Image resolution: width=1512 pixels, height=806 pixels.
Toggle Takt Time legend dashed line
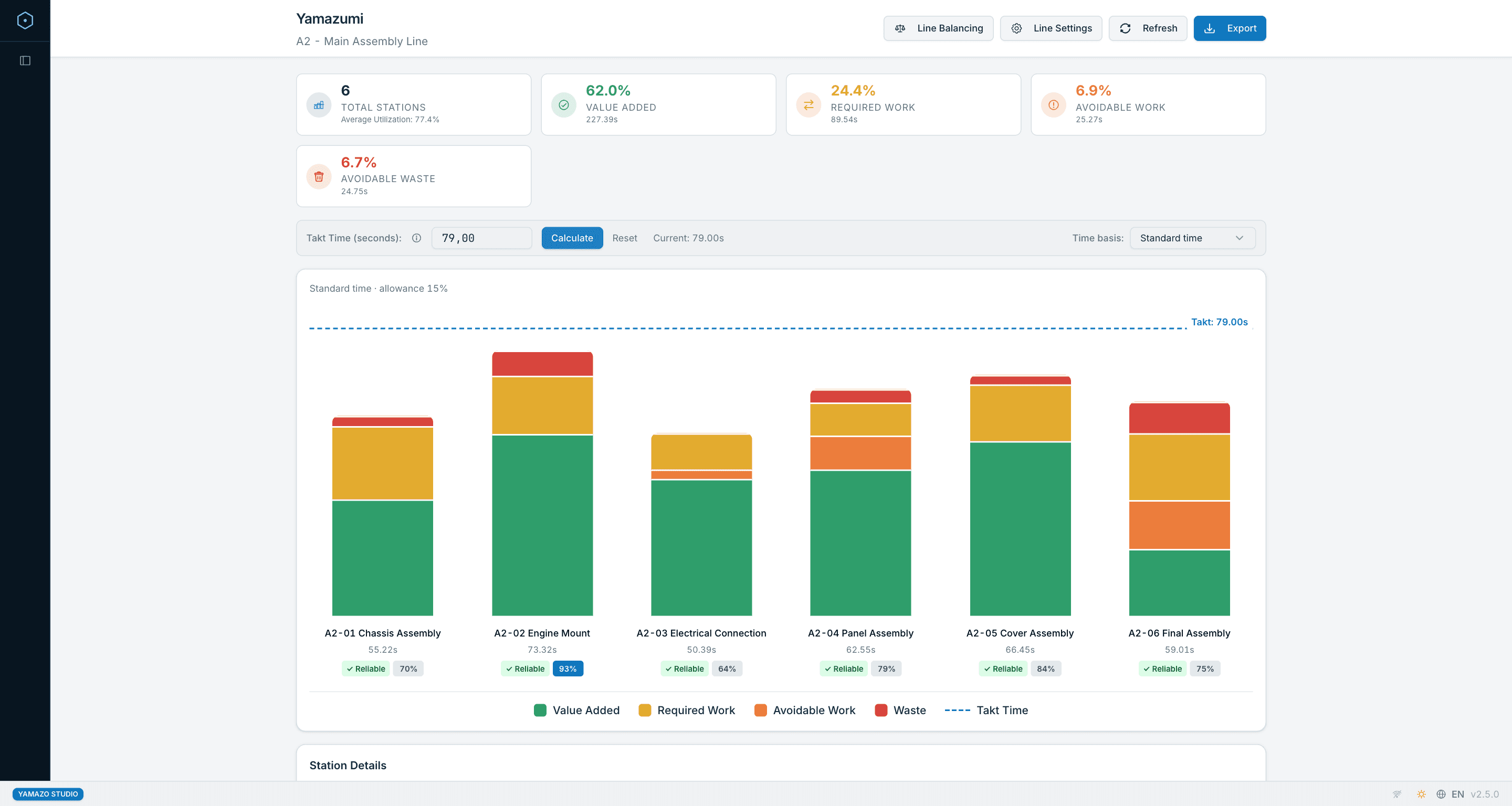957,710
